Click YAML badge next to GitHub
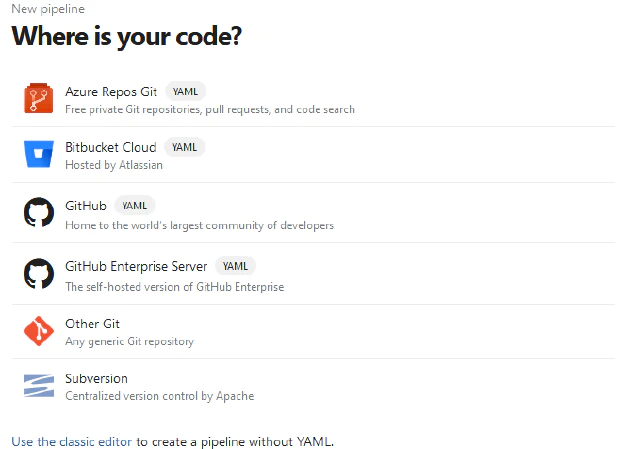 coord(135,206)
